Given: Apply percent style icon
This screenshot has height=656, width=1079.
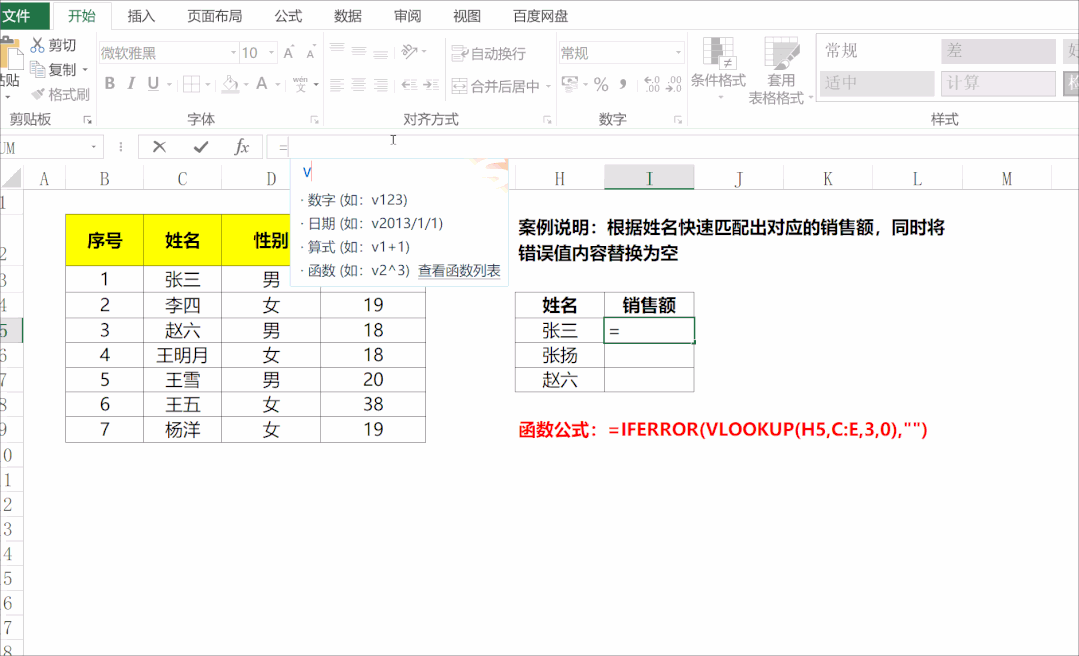Looking at the screenshot, I should tap(601, 85).
